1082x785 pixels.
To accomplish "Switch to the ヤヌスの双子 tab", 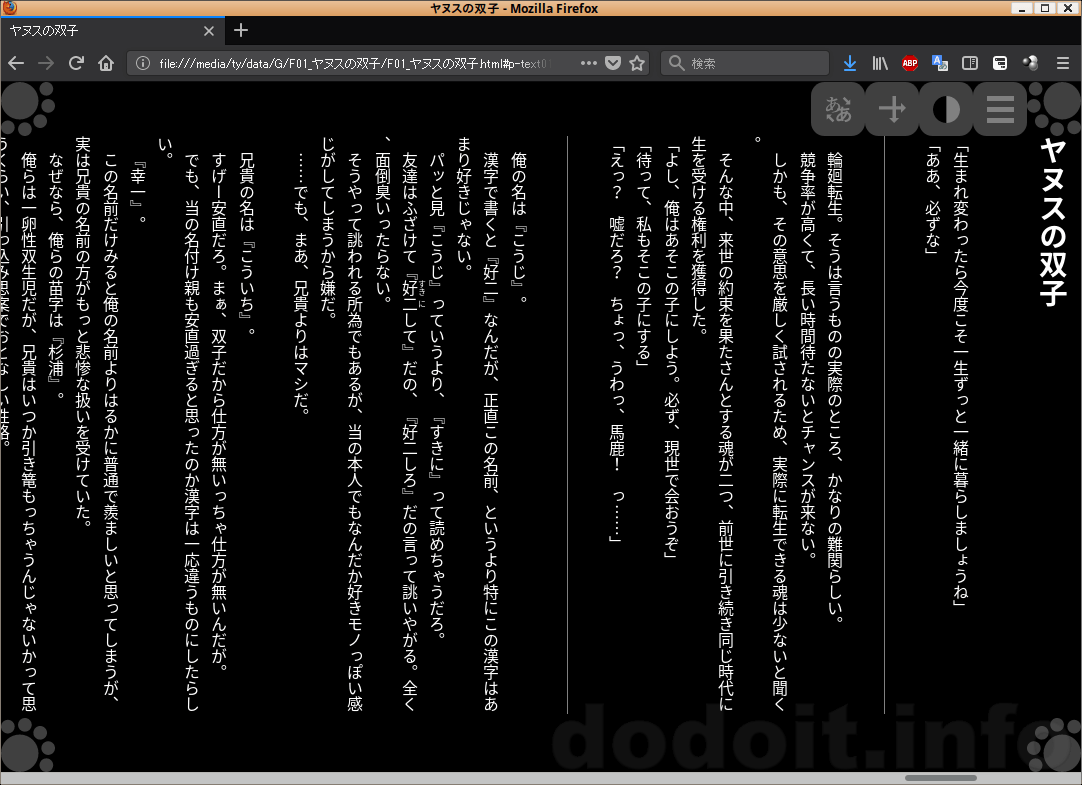I will pyautogui.click(x=110, y=31).
